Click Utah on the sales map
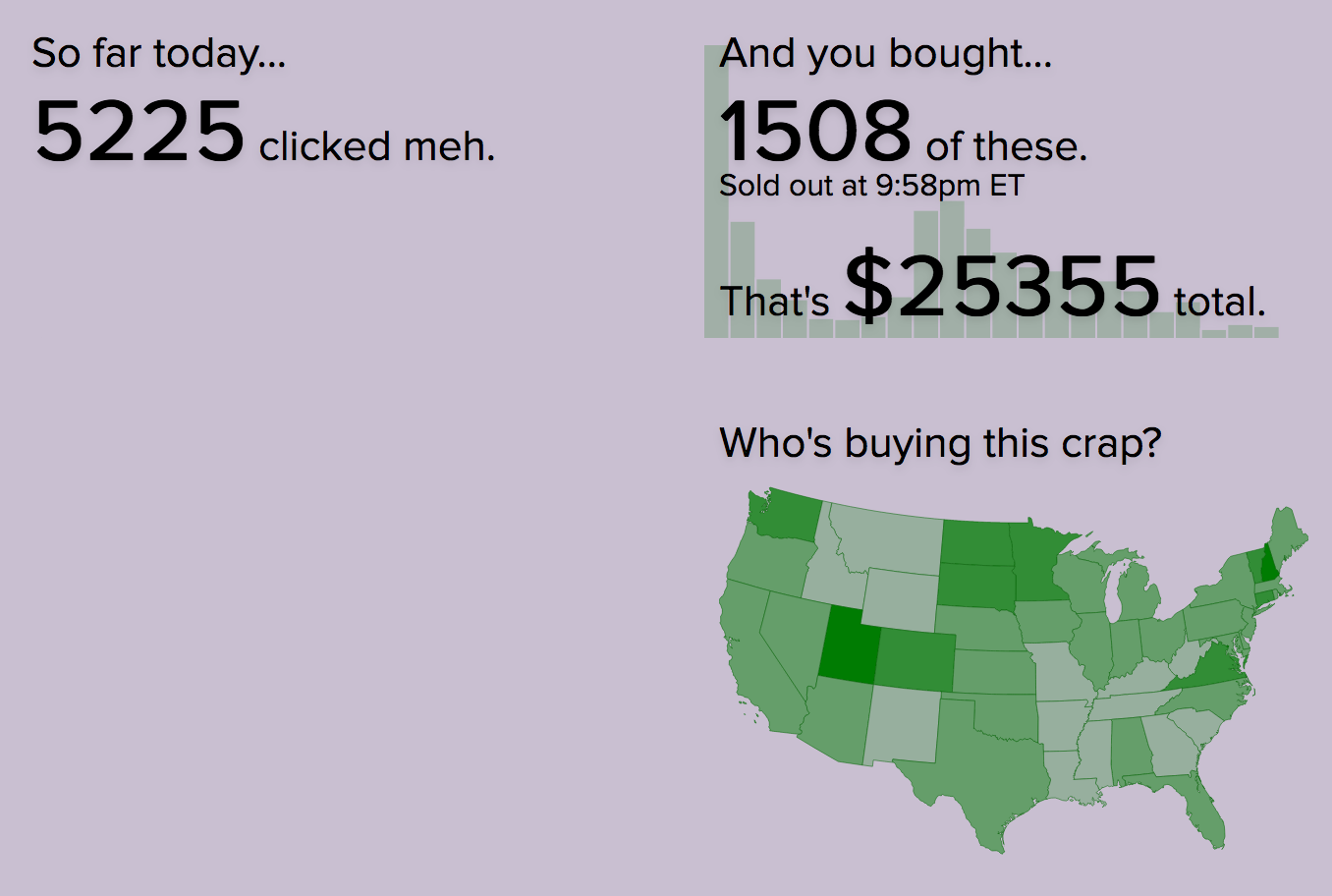This screenshot has height=896, width=1332. pyautogui.click(x=847, y=645)
